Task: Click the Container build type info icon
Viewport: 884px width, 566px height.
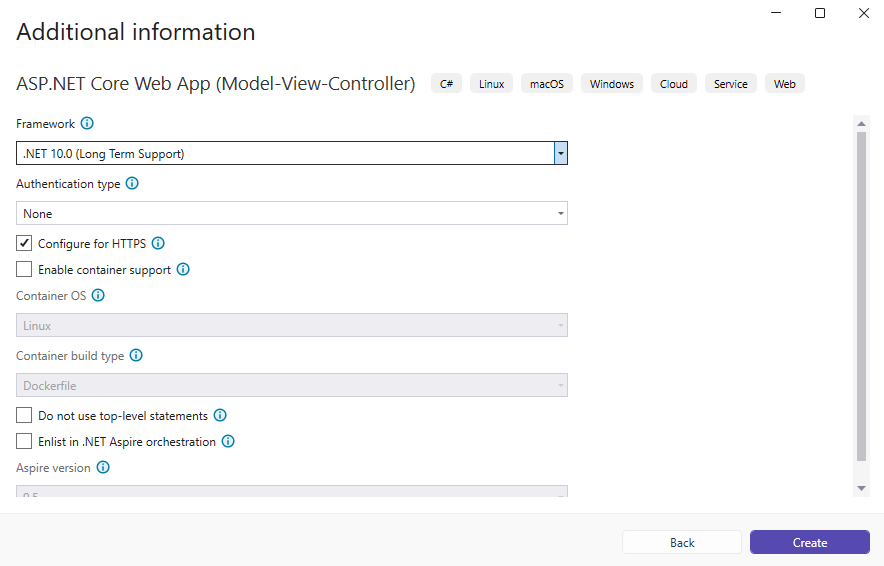Action: pos(136,356)
